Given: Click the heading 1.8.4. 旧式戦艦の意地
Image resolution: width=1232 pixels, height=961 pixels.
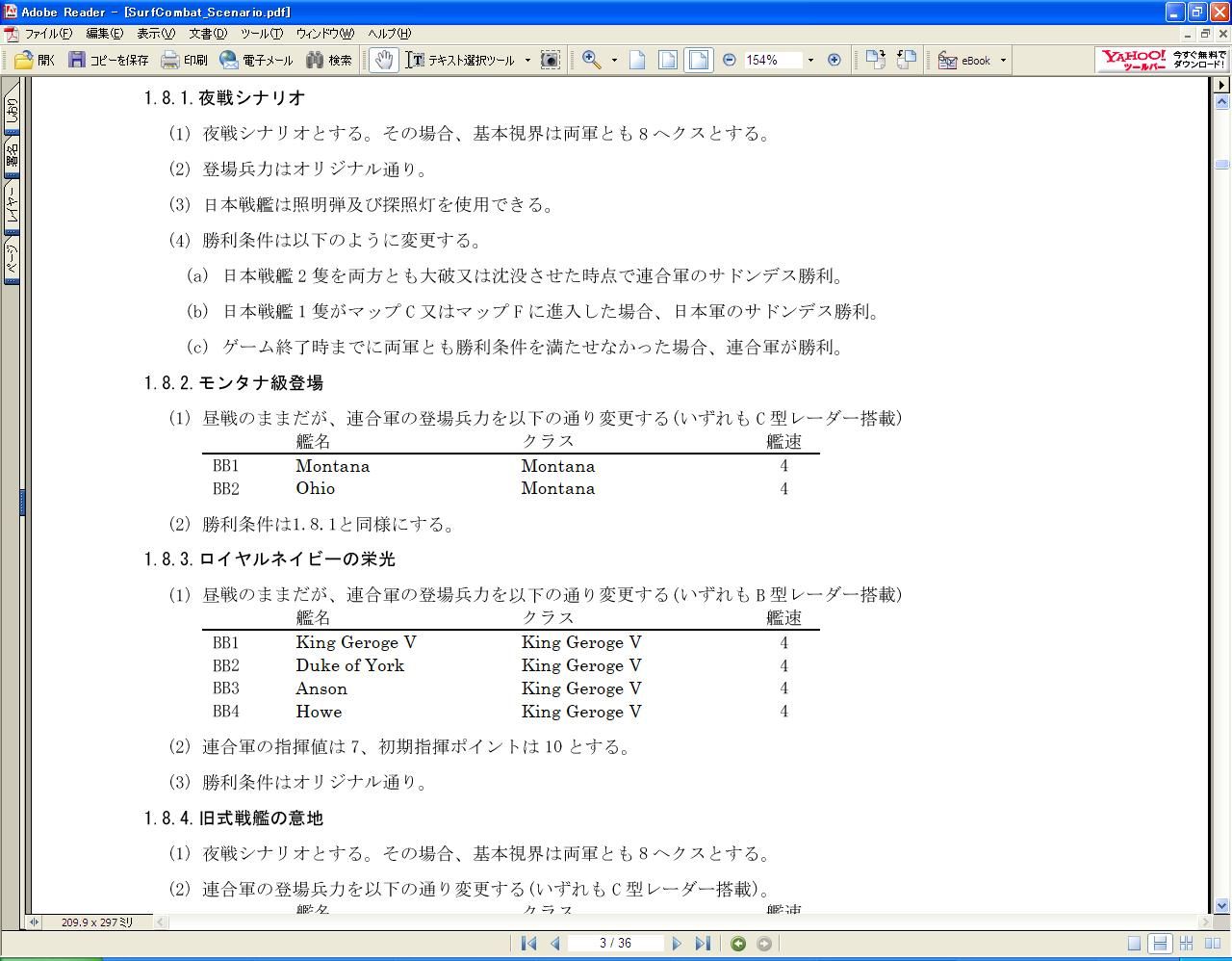Looking at the screenshot, I should (x=234, y=818).
